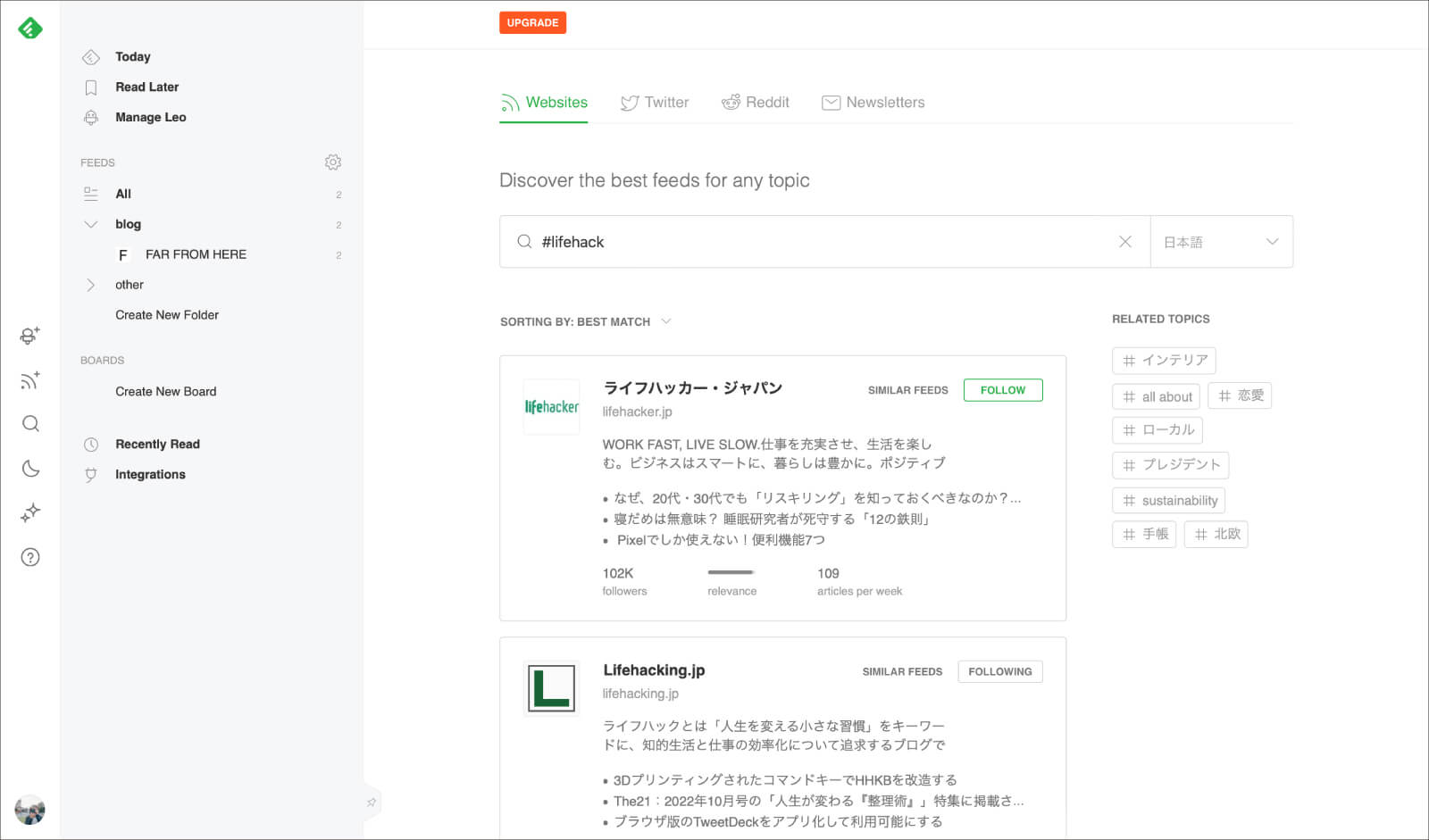Open Manage Leo
1429x840 pixels.
pos(150,117)
